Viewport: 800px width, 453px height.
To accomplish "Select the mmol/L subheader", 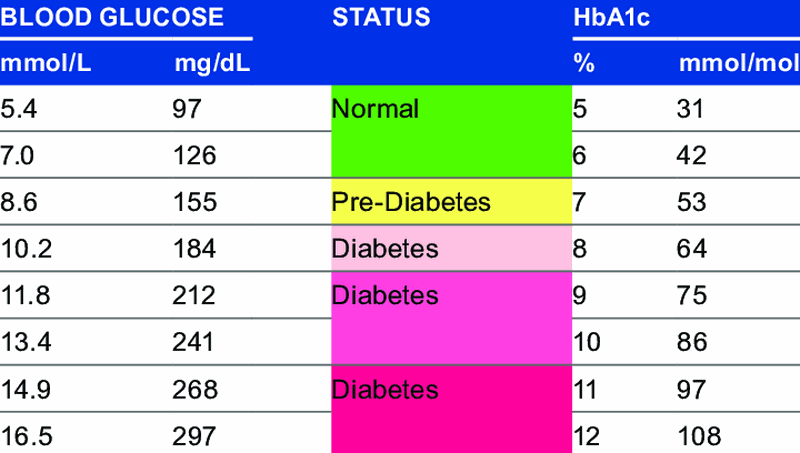I will click(45, 66).
